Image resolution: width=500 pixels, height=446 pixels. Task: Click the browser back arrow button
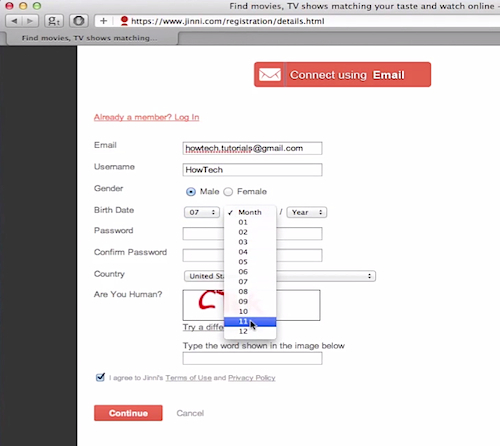point(14,21)
